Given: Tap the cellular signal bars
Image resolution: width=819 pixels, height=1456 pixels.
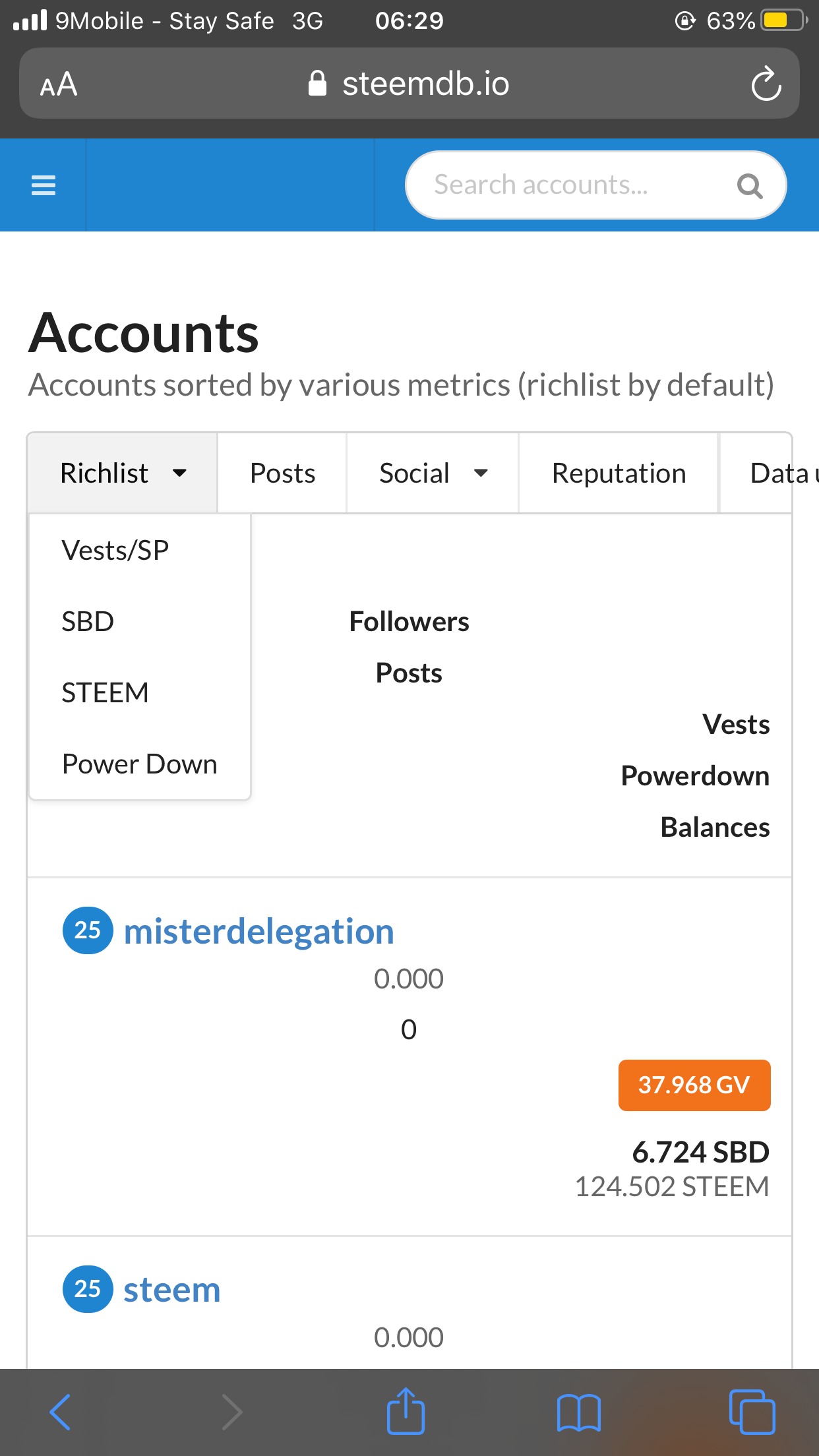Looking at the screenshot, I should (x=30, y=20).
